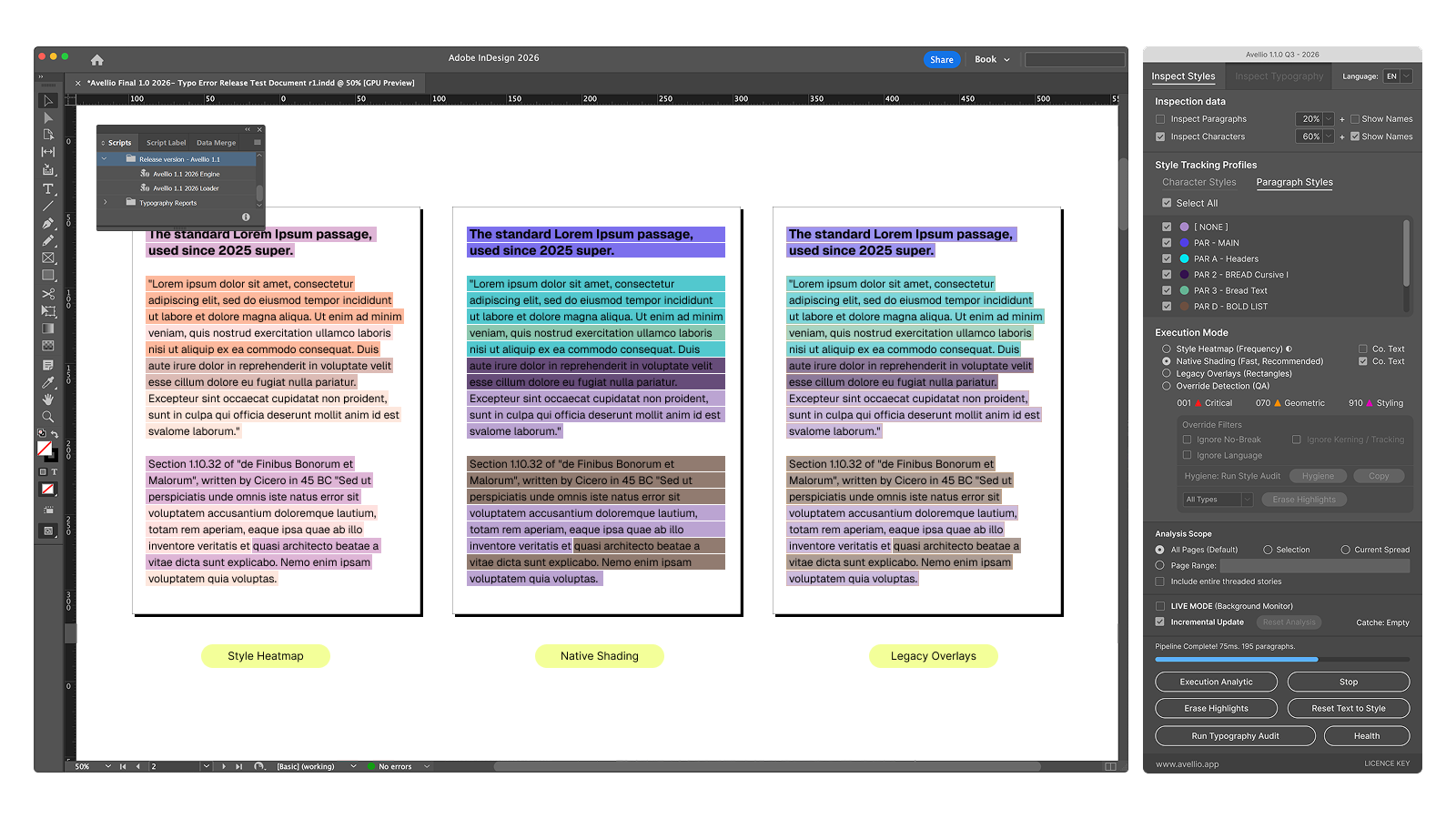Click the Erase Highlights button

click(x=1216, y=708)
